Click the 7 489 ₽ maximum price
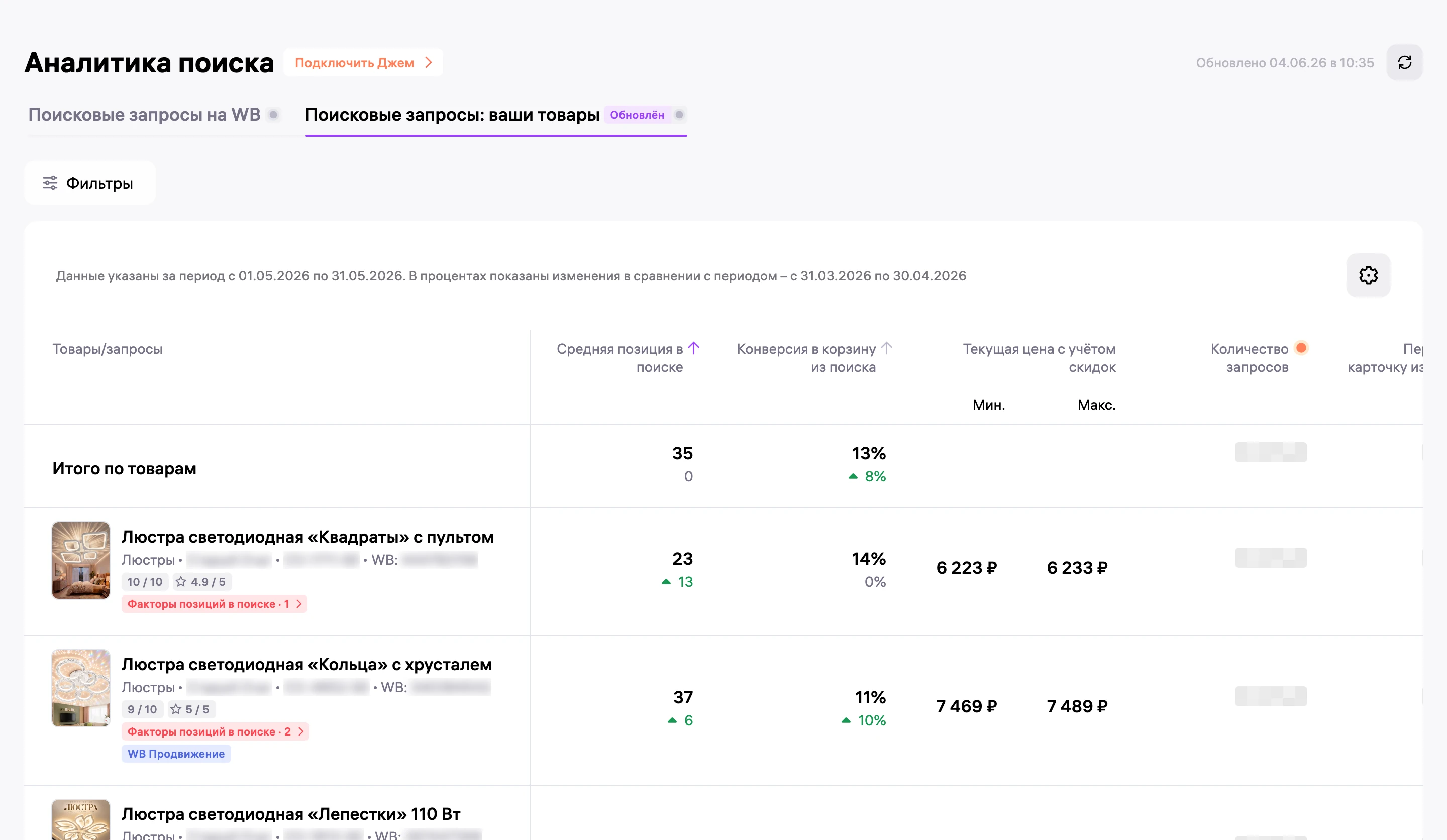 1077,706
